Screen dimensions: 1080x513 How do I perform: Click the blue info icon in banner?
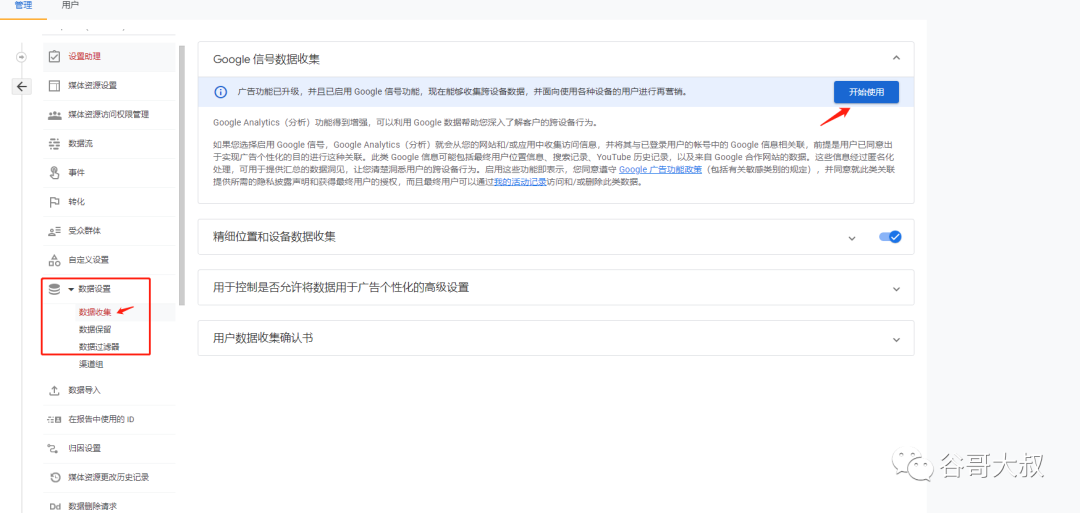tap(220, 92)
